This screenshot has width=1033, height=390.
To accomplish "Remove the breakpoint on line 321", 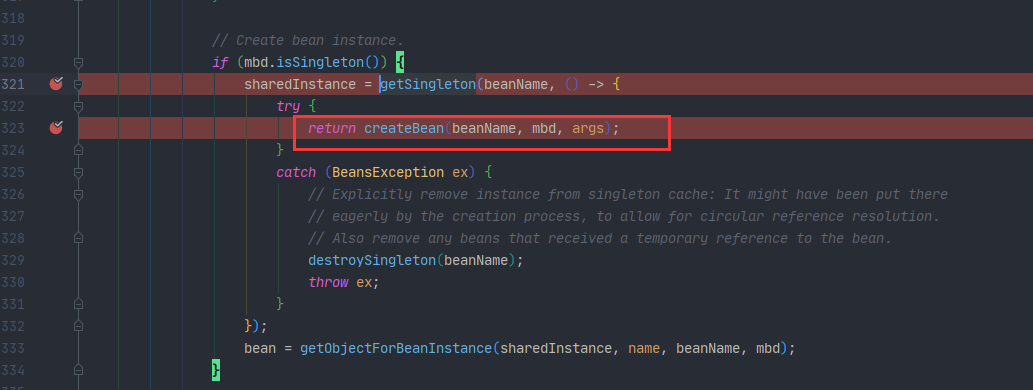I will coord(56,84).
